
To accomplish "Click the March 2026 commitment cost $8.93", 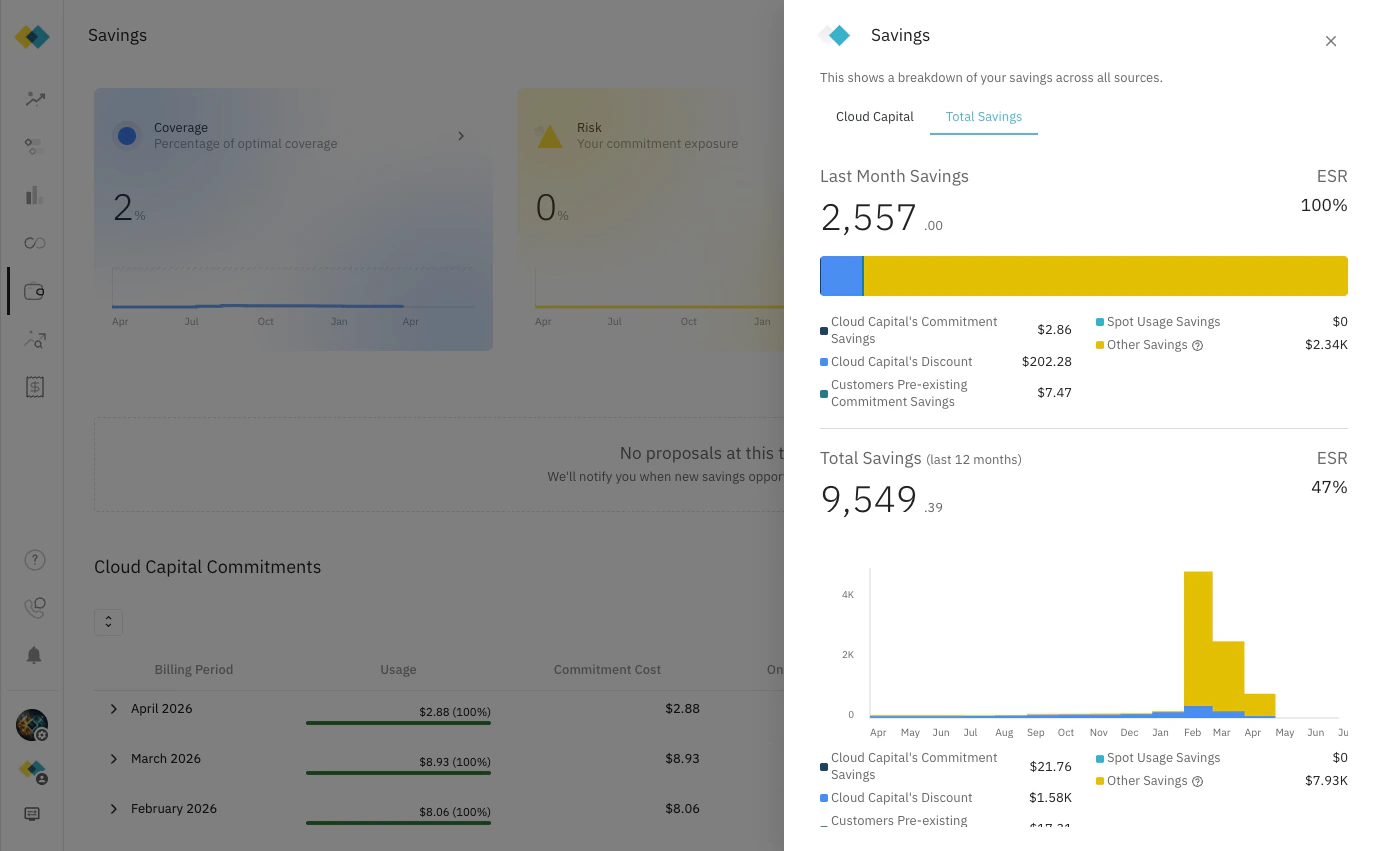I will coord(682,758).
